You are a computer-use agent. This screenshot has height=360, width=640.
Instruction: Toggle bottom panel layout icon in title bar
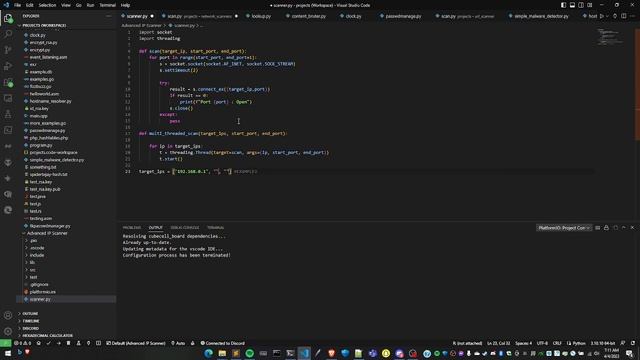pyautogui.click(x=572, y=5)
